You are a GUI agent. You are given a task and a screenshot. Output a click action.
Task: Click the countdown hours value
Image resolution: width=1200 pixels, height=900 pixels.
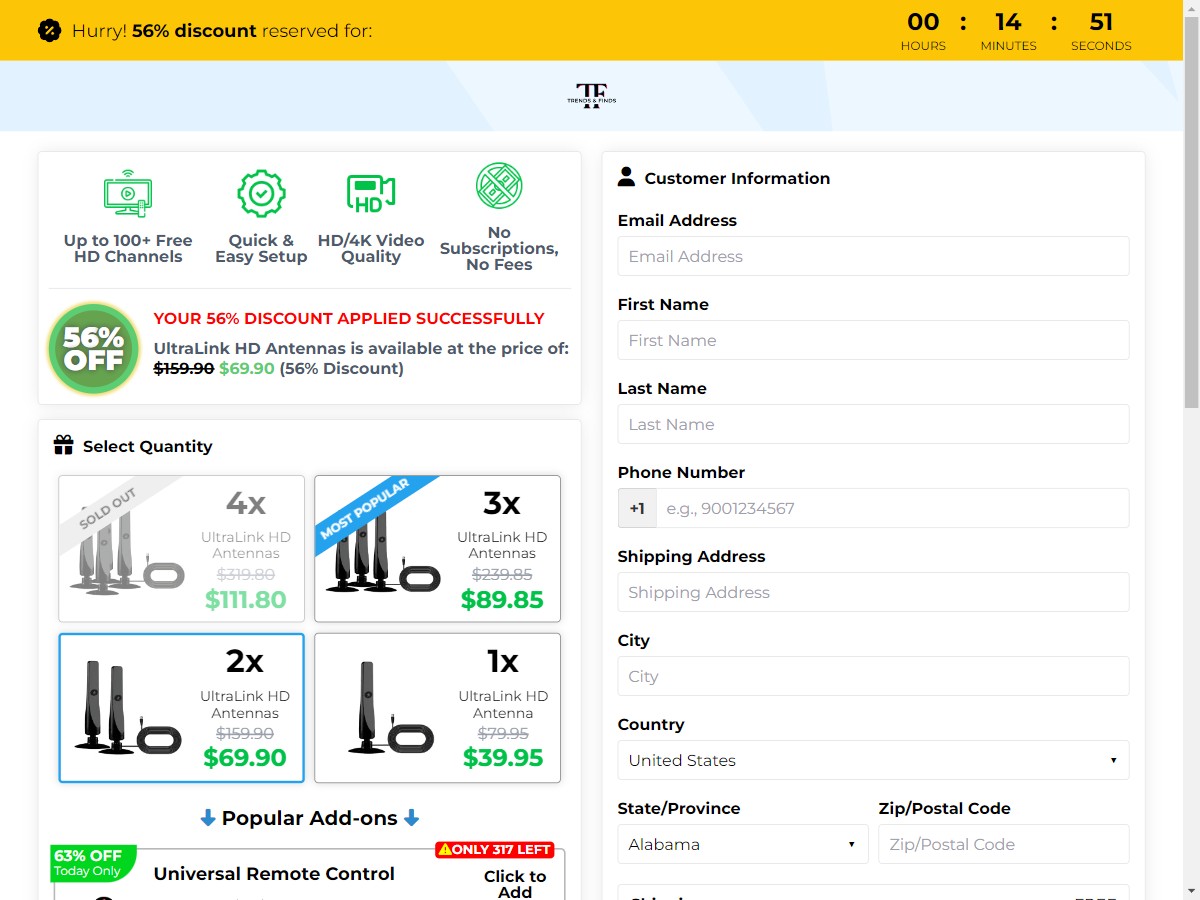923,22
